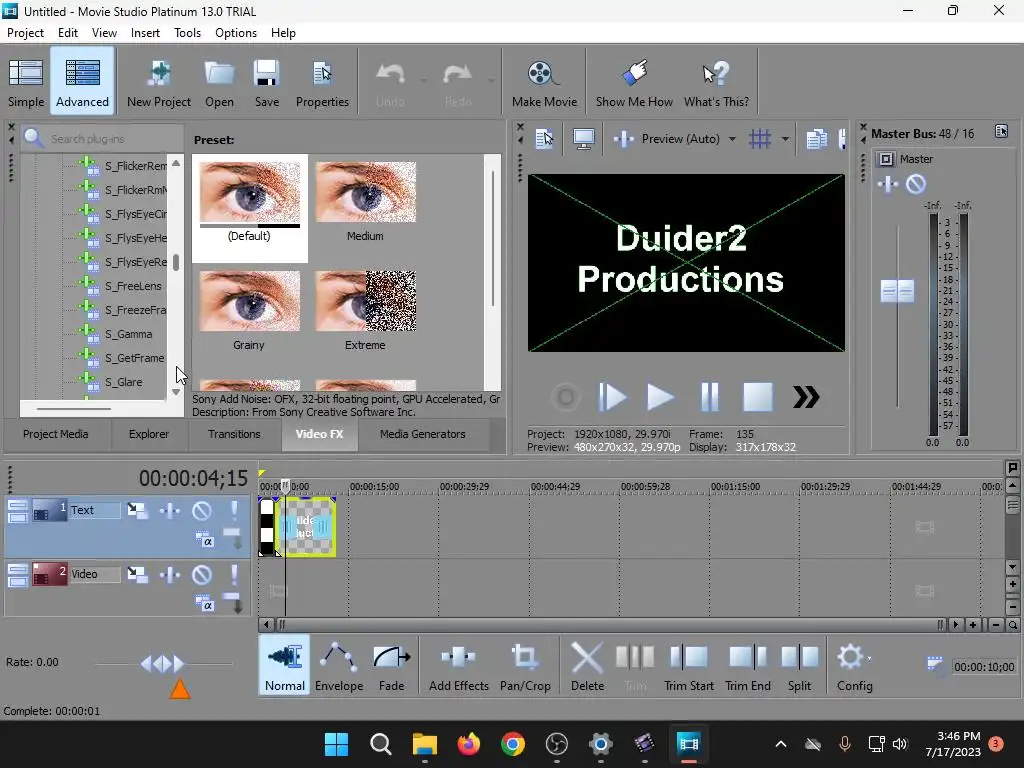This screenshot has width=1024, height=768.
Task: Play from start button
Action: 612,397
